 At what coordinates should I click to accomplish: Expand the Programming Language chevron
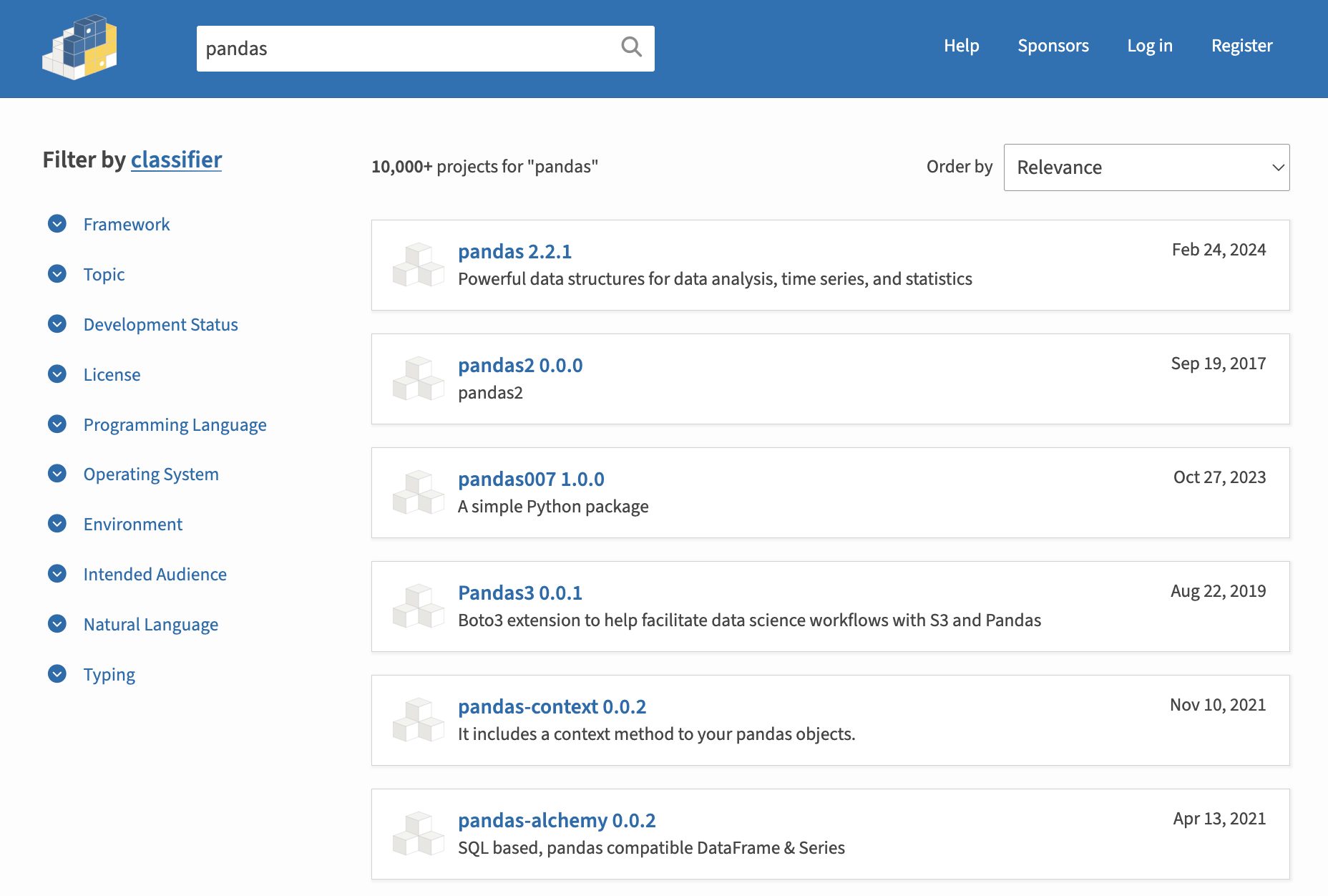(x=57, y=424)
